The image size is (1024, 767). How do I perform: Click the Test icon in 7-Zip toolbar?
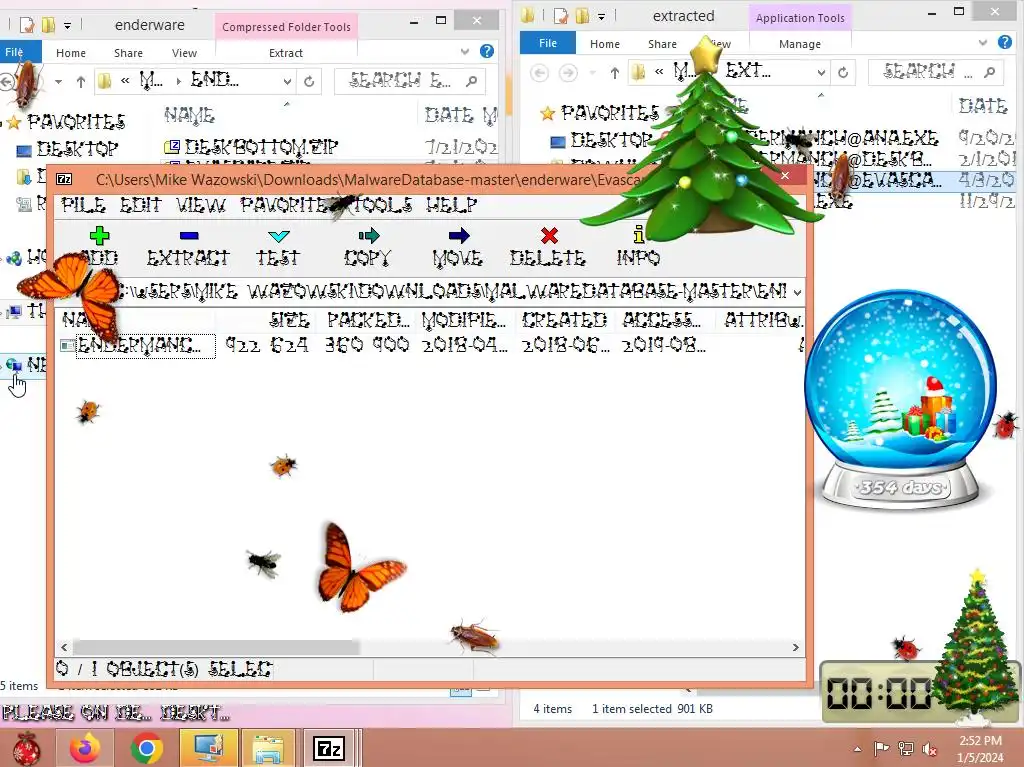278,235
